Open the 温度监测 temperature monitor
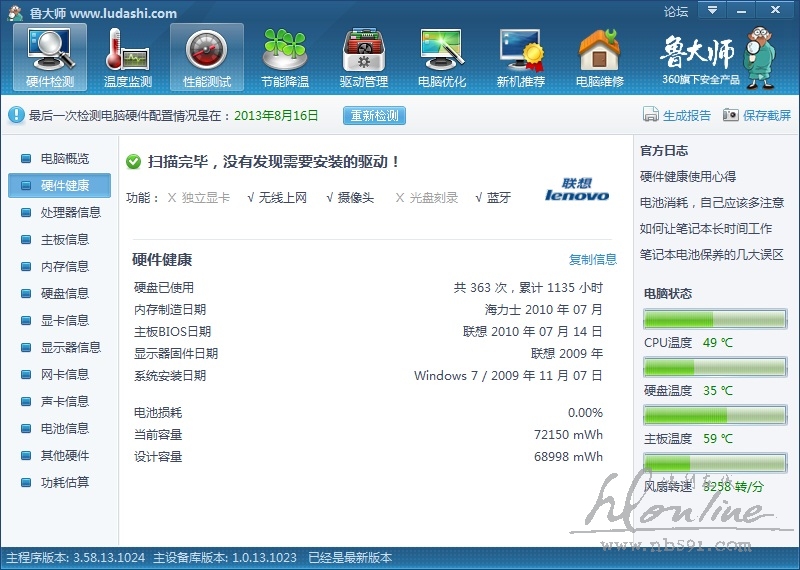 pos(128,57)
